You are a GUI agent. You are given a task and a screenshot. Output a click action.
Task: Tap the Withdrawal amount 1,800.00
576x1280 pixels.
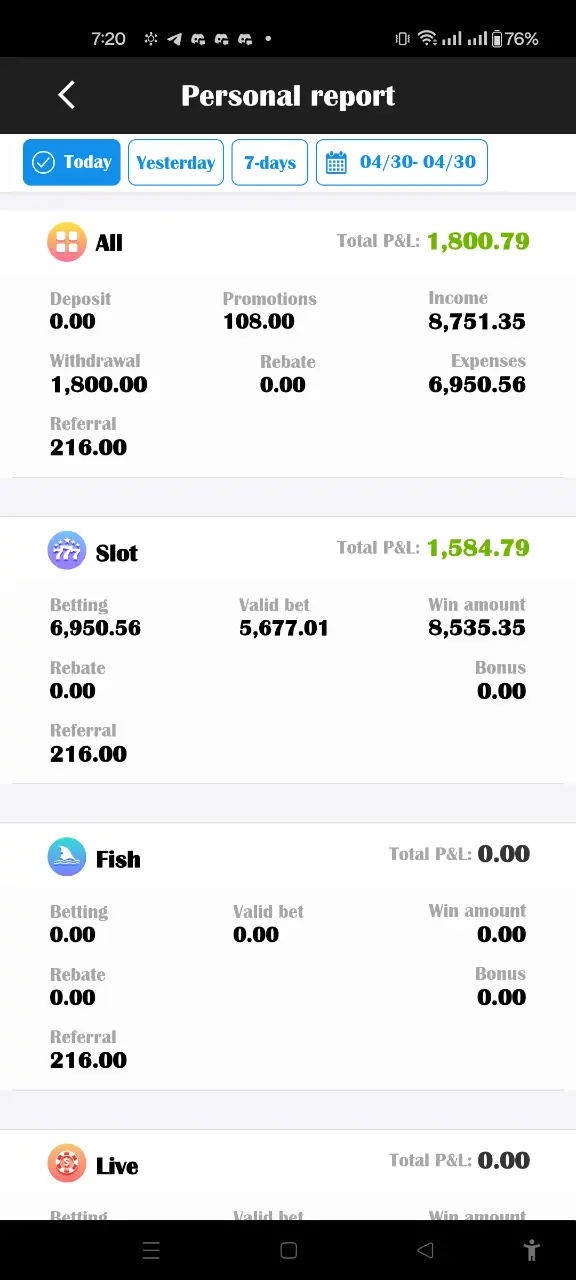99,384
